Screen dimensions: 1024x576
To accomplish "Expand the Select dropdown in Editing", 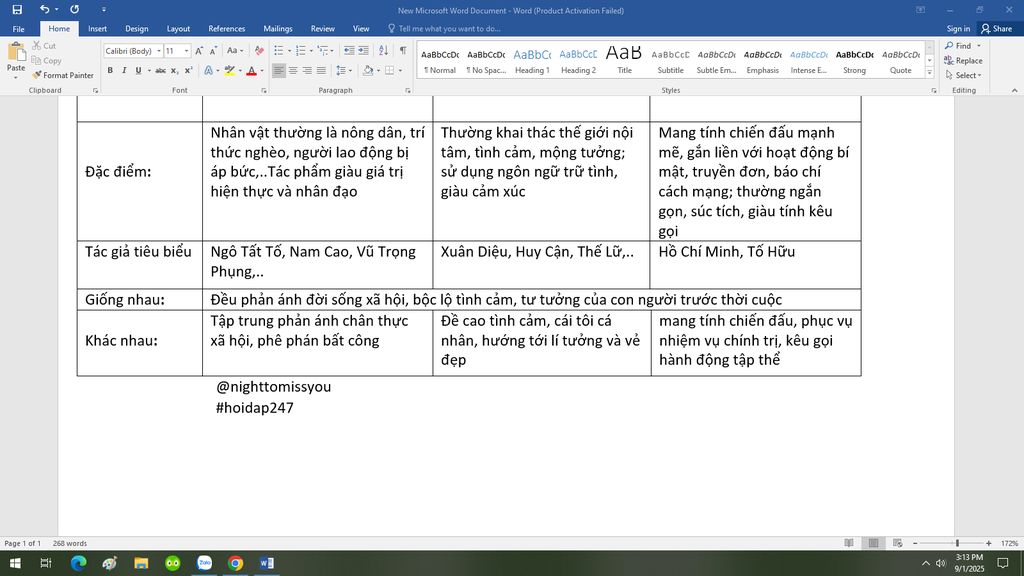I will coord(966,75).
